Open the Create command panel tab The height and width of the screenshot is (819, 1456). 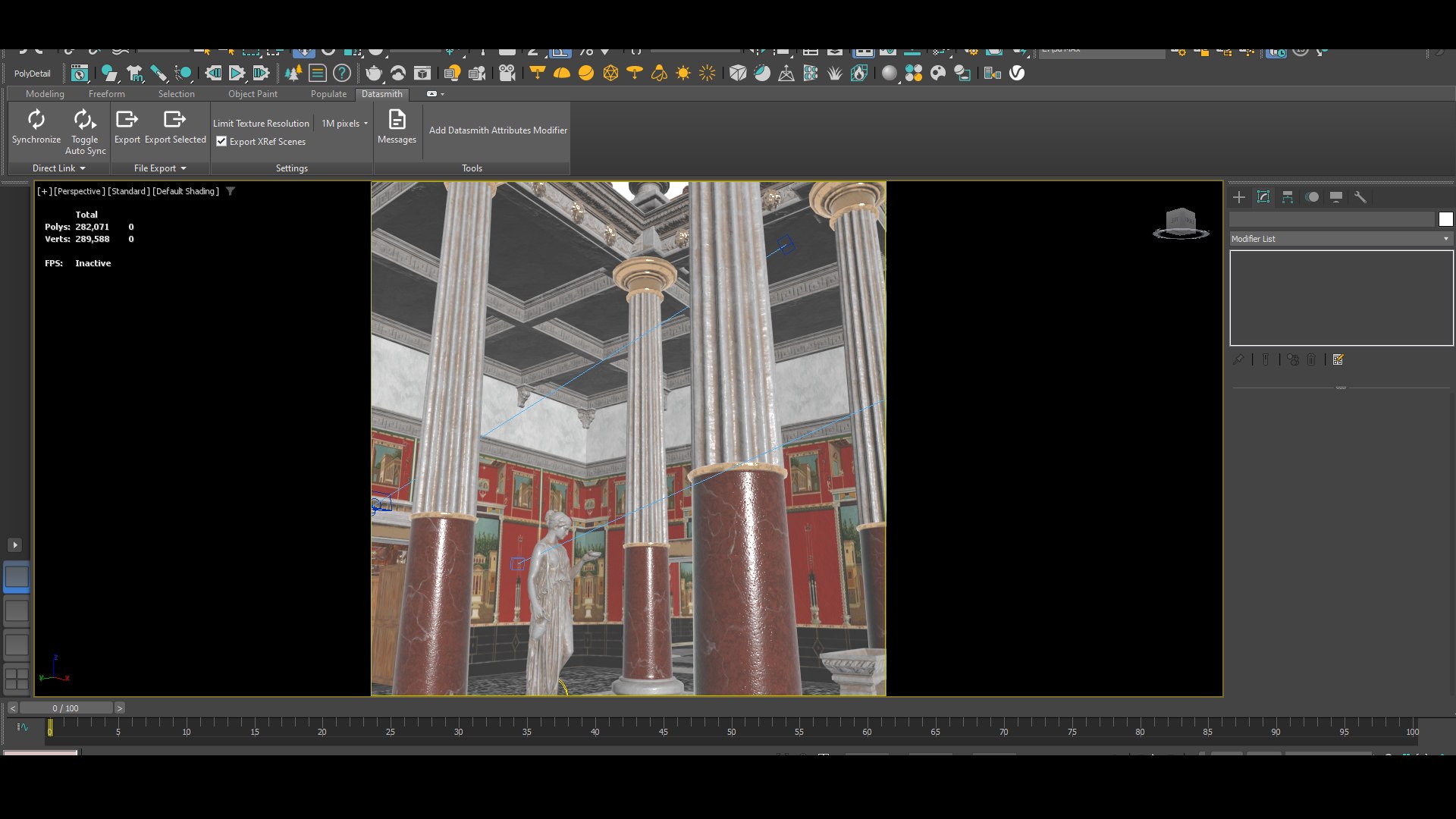[x=1239, y=197]
